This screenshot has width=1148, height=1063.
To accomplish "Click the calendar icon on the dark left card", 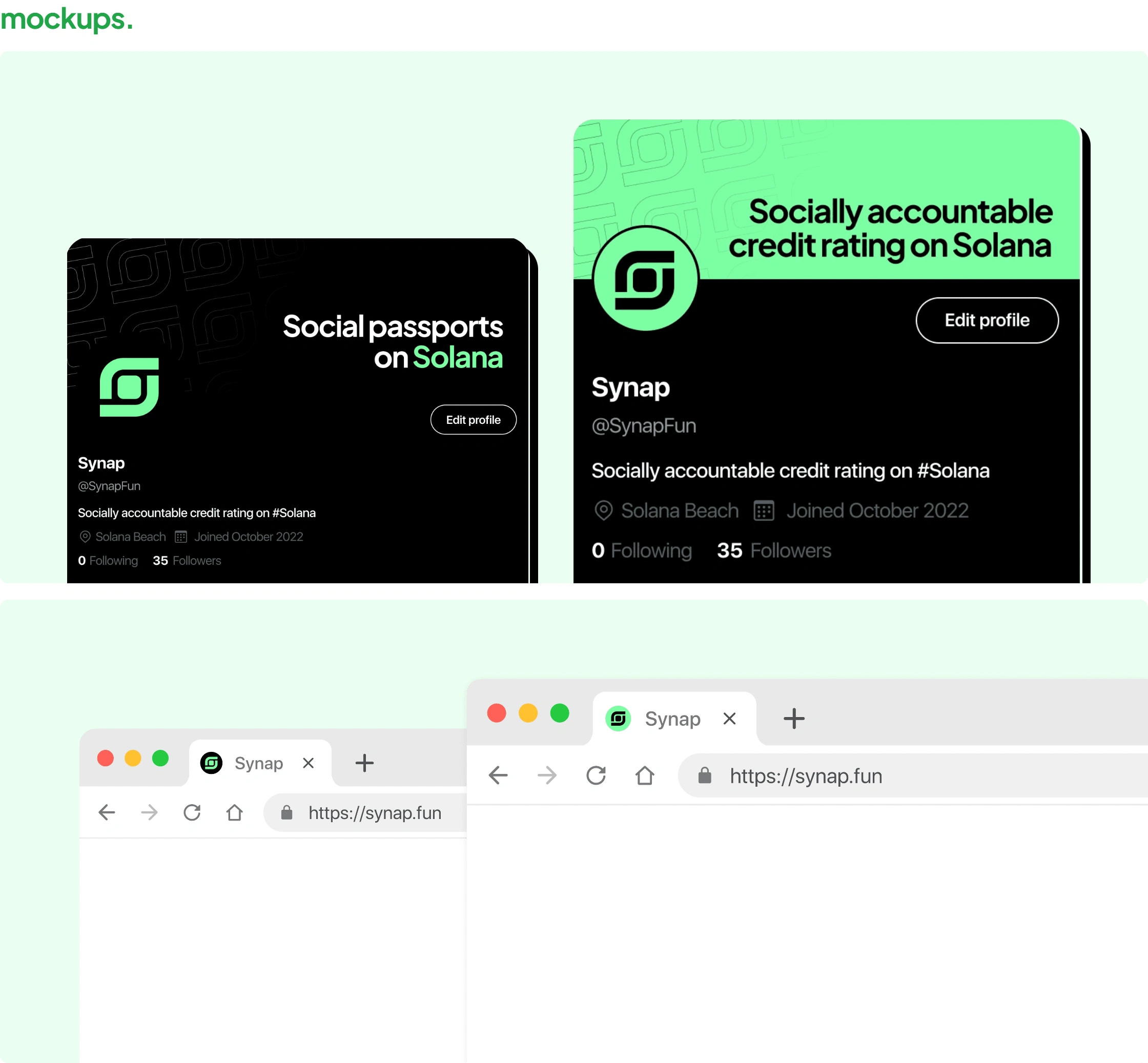I will point(181,537).
